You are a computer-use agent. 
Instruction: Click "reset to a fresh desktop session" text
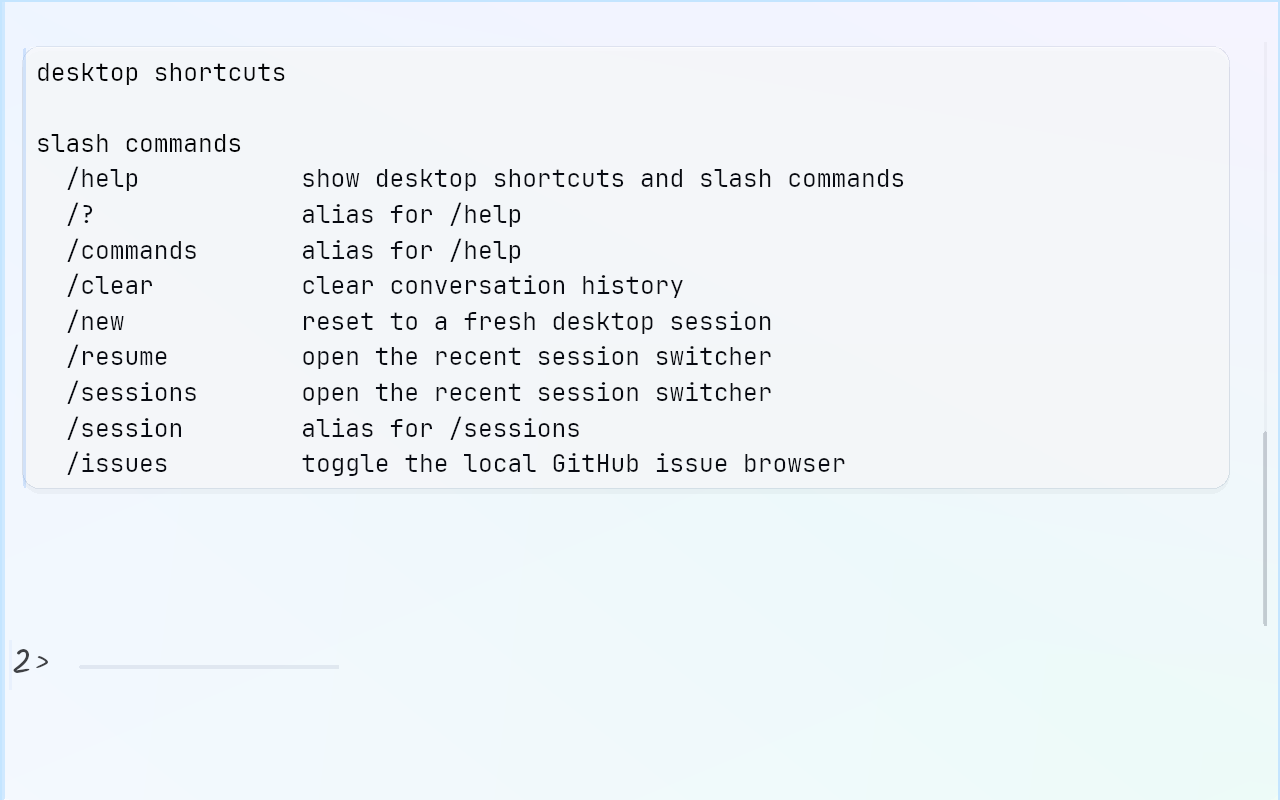pyautogui.click(x=537, y=322)
